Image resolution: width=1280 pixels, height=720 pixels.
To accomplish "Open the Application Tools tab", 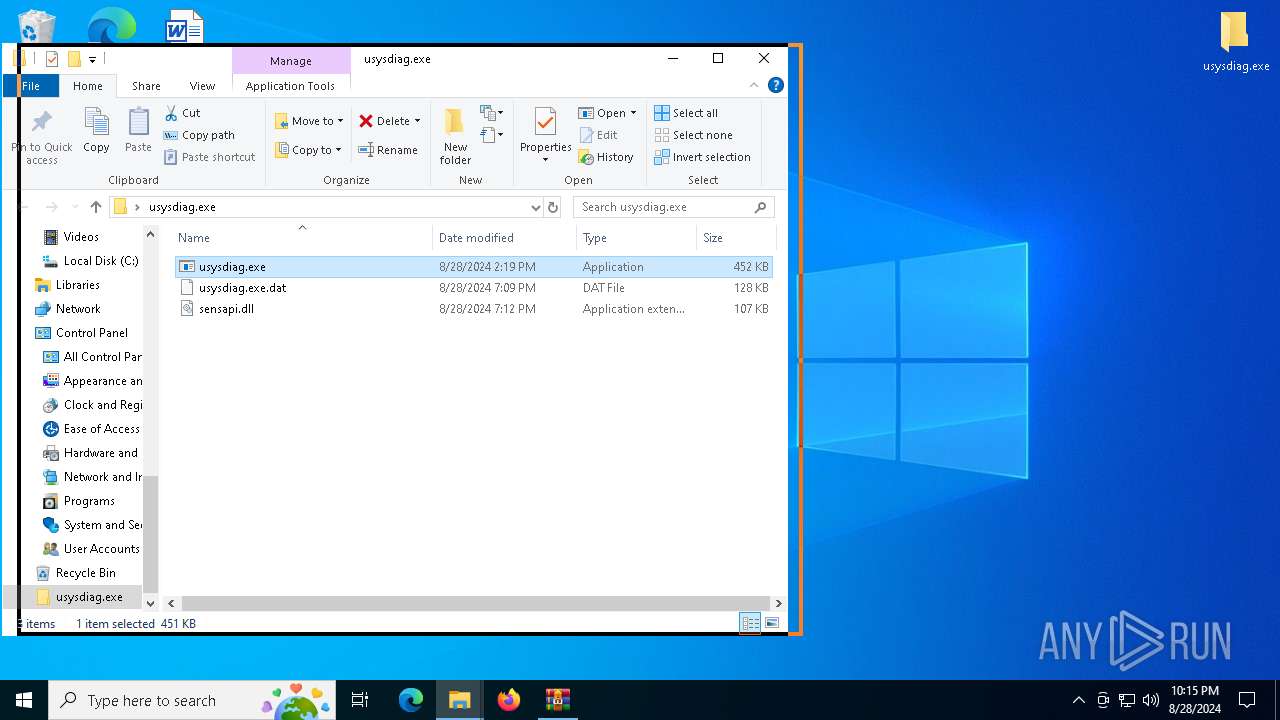I will 290,86.
